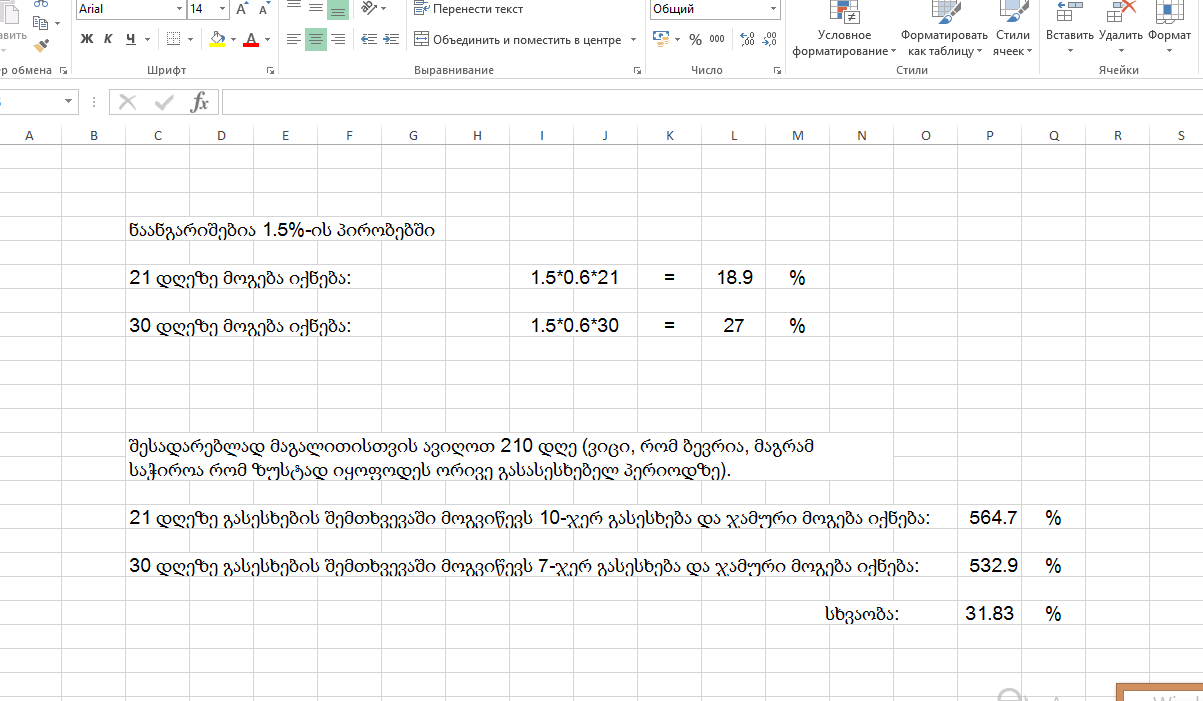Image resolution: width=1203 pixels, height=701 pixels.
Task: Apply bold formatting with Ж icon
Action: [x=85, y=36]
